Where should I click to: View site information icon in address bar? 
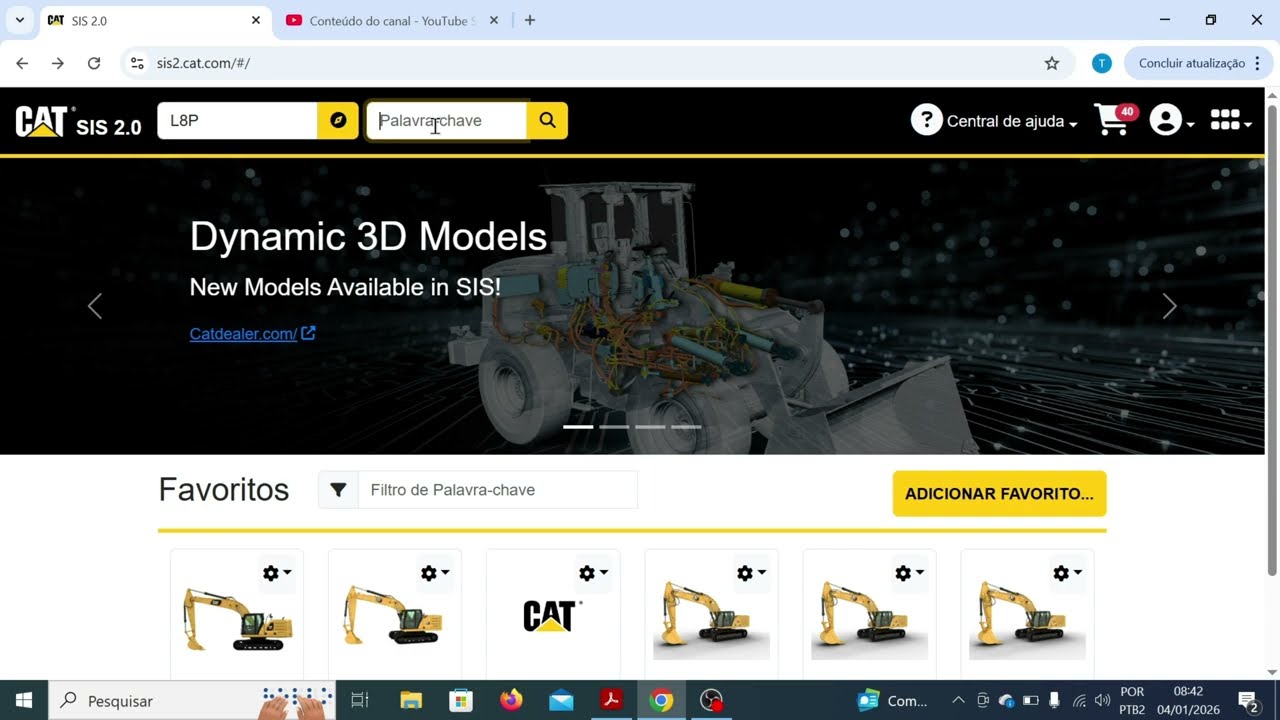137,63
